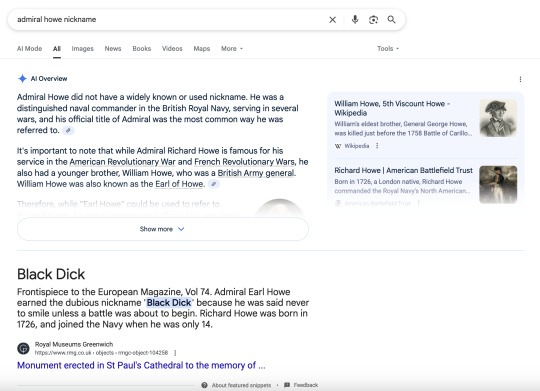
Task: Click the William Howe portrait thumbnail
Action: point(498,118)
